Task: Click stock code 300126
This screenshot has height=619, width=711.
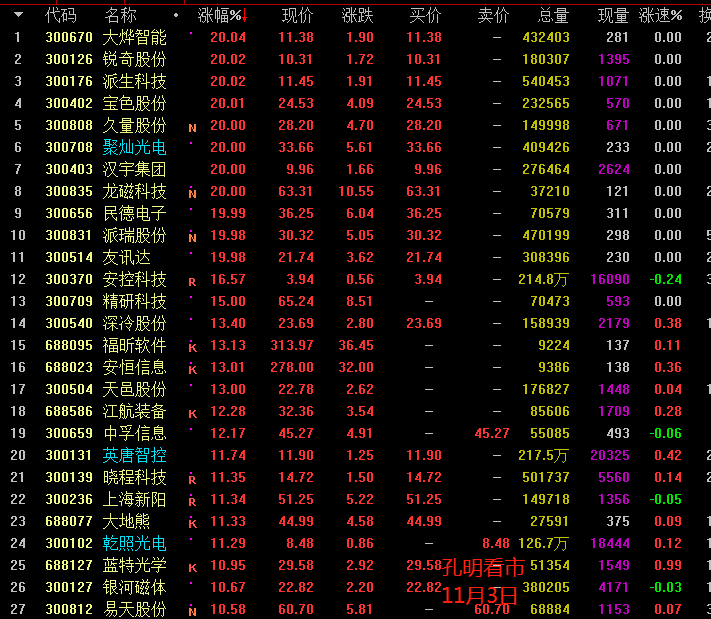Action: click(x=69, y=59)
